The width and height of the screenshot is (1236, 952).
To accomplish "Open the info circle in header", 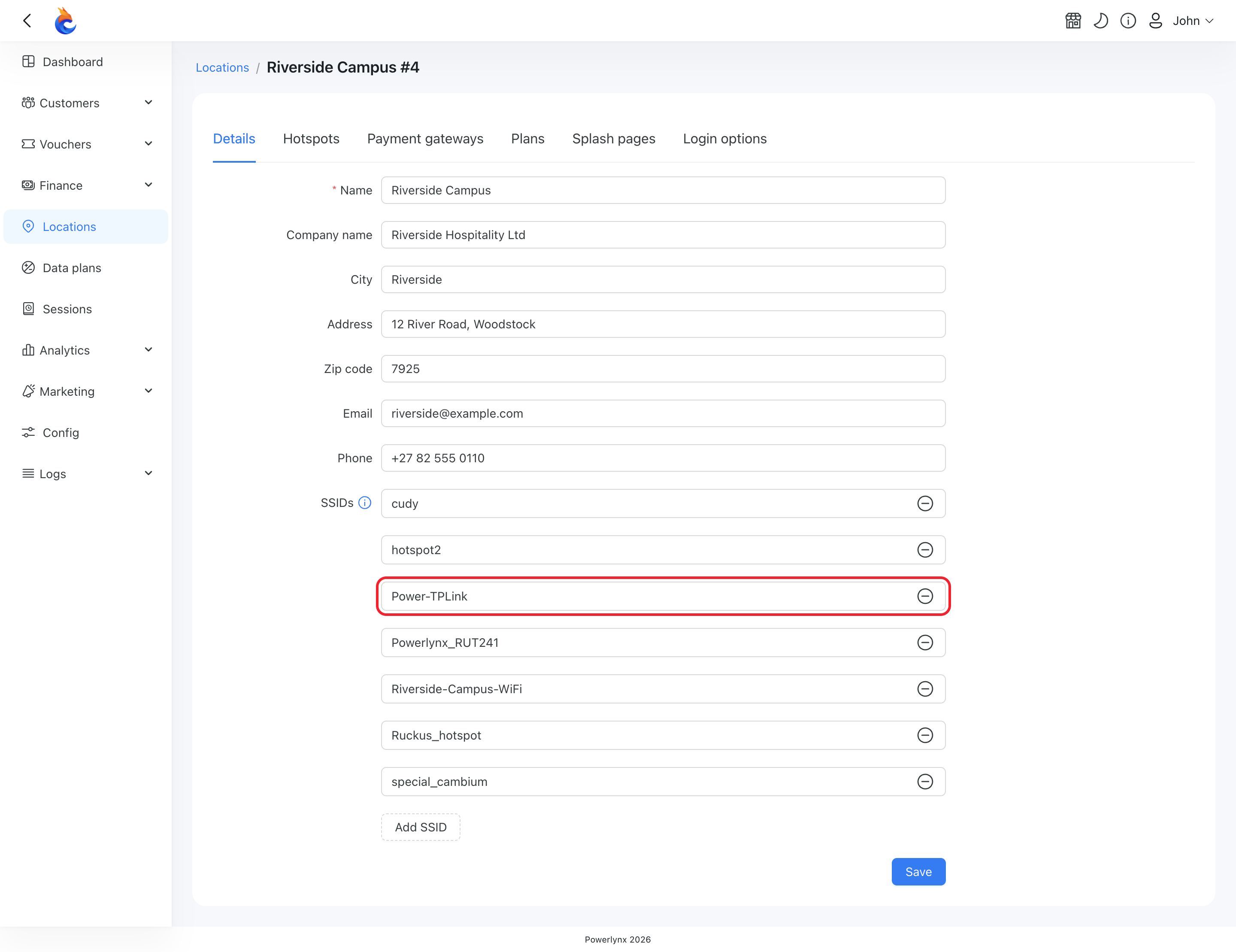I will (x=1128, y=21).
